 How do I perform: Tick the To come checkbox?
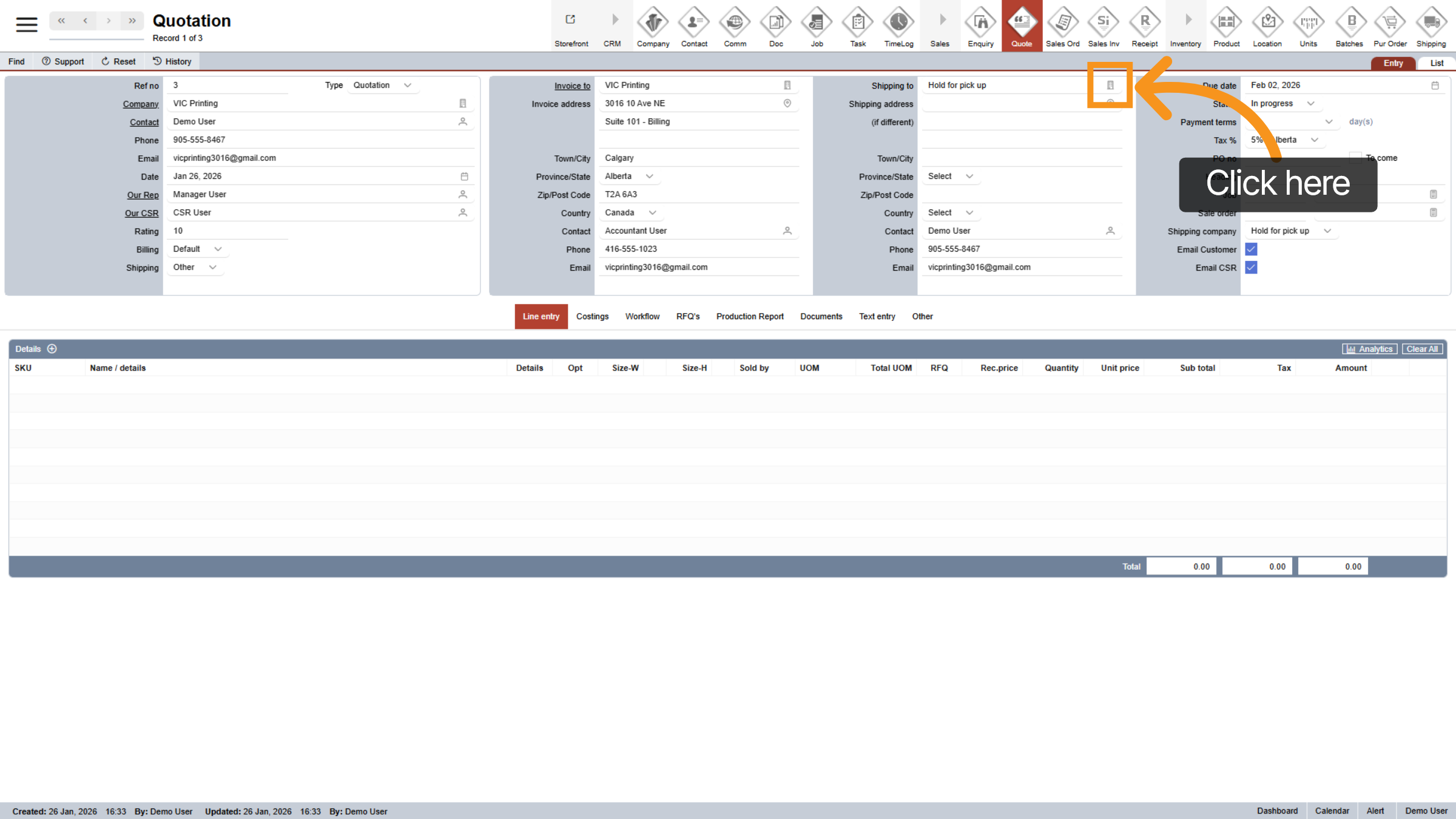(1355, 158)
